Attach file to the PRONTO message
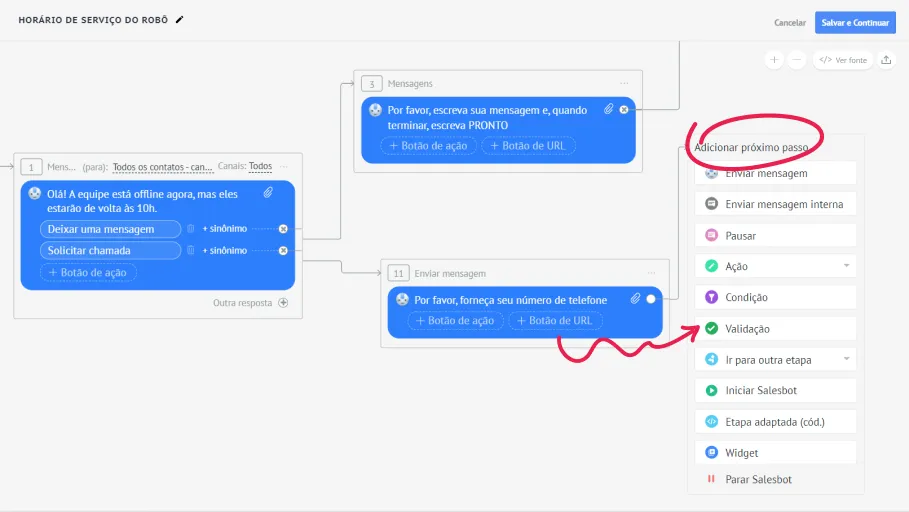 coord(608,109)
